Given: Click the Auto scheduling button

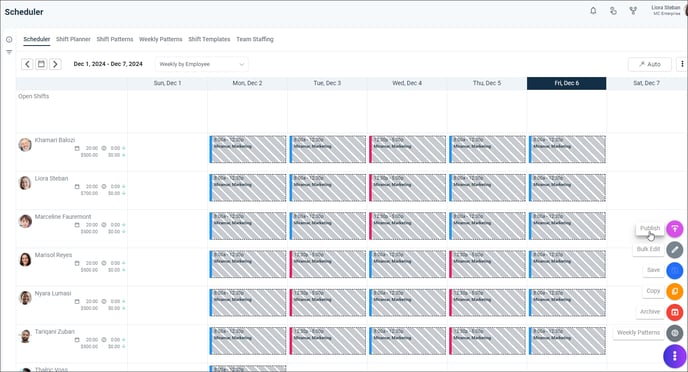Looking at the screenshot, I should [650, 64].
